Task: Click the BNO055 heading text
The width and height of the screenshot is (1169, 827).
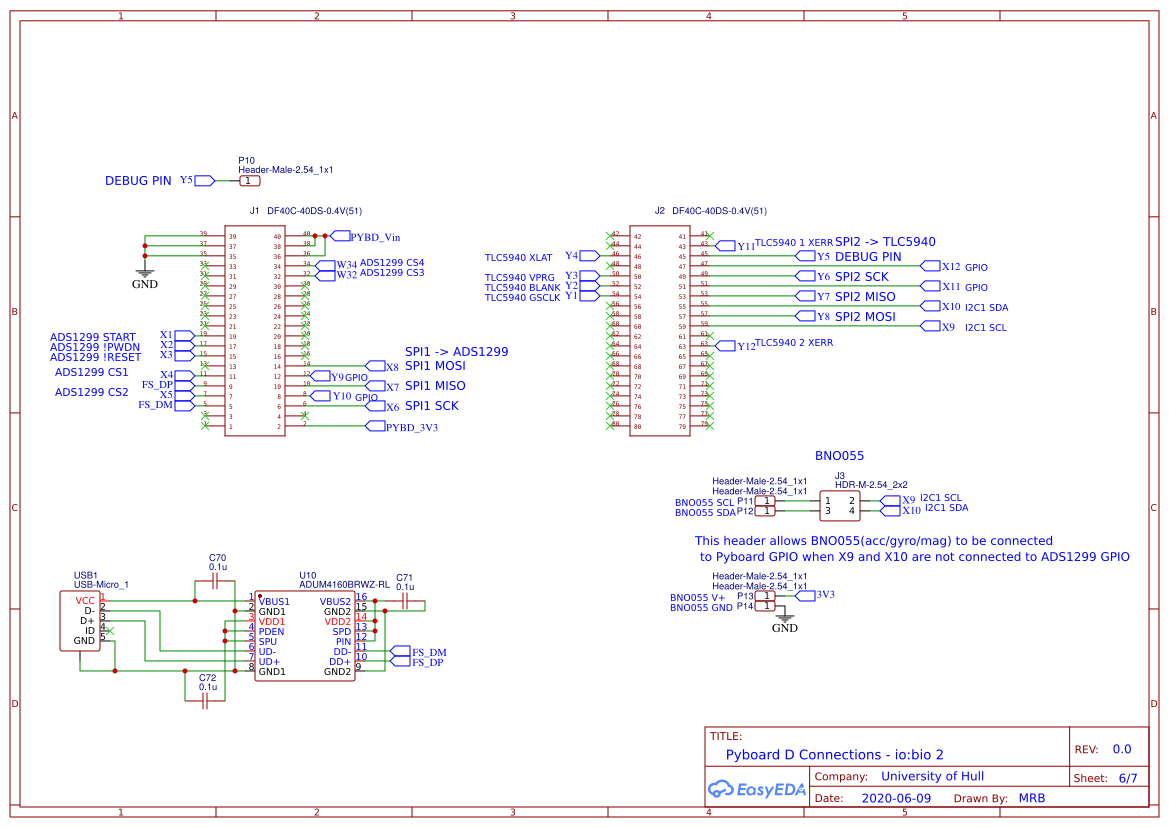Action: click(839, 455)
